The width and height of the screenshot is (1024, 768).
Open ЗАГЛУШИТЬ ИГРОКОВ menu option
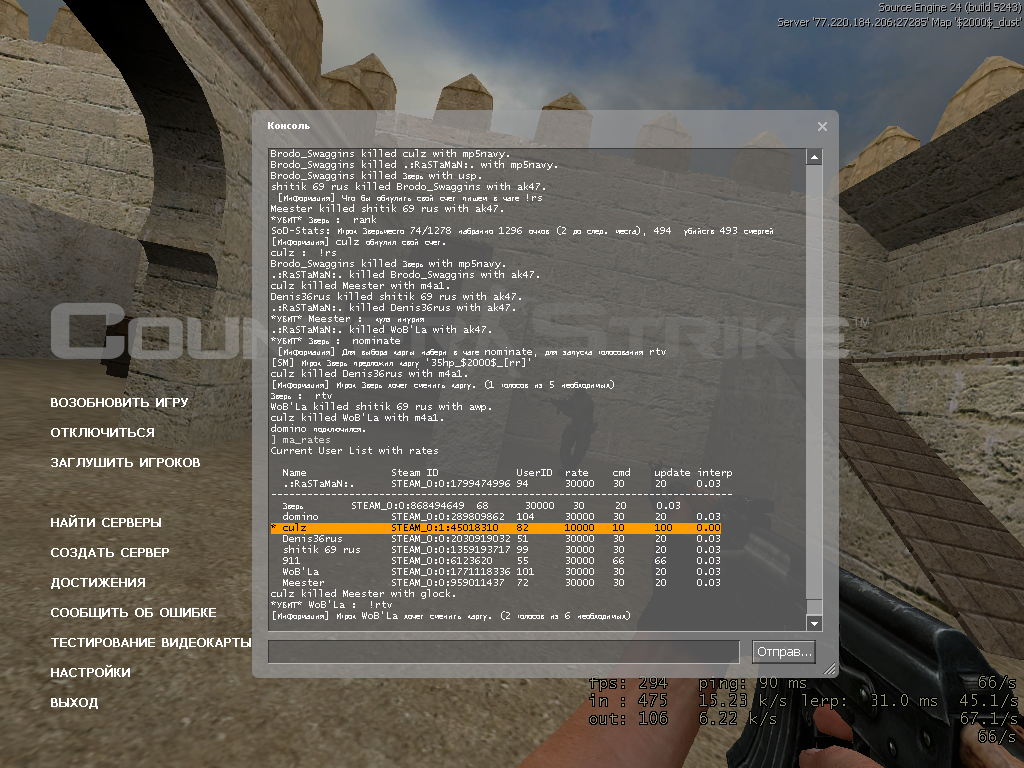125,463
